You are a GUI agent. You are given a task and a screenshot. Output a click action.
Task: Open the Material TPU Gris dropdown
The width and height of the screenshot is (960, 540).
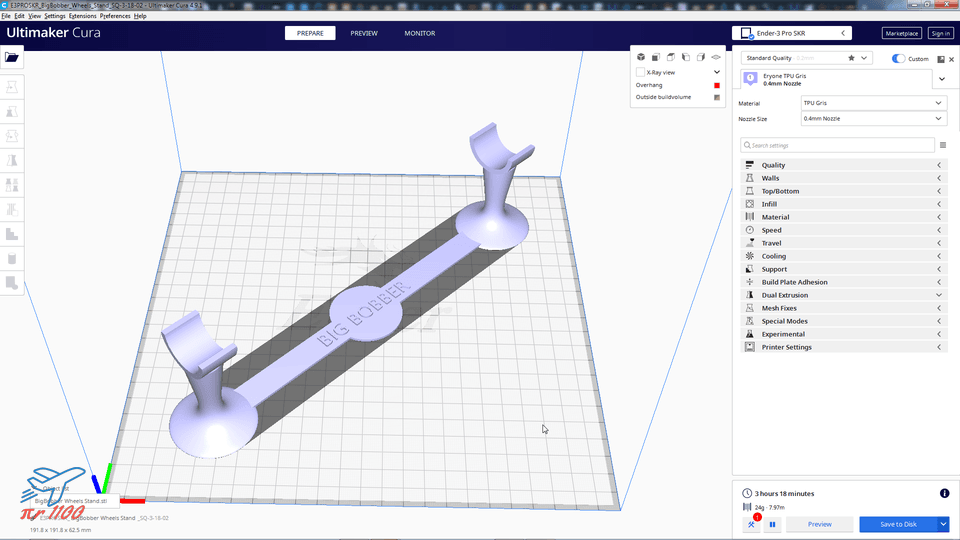click(x=874, y=103)
